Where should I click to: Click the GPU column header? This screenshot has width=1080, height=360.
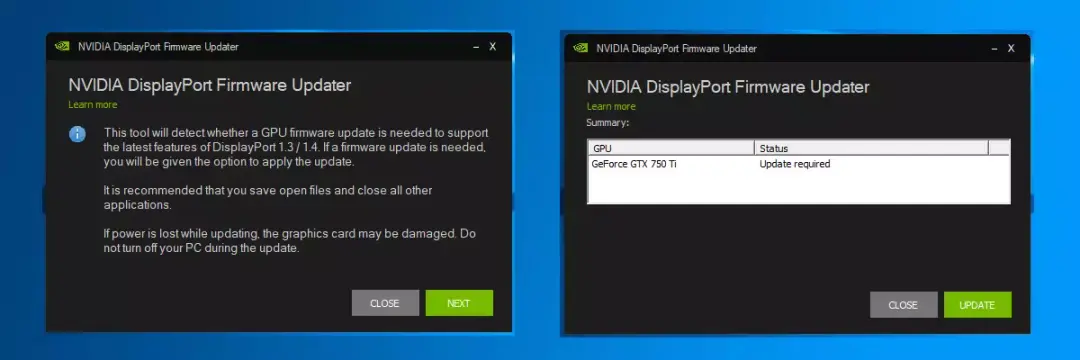coord(672,148)
